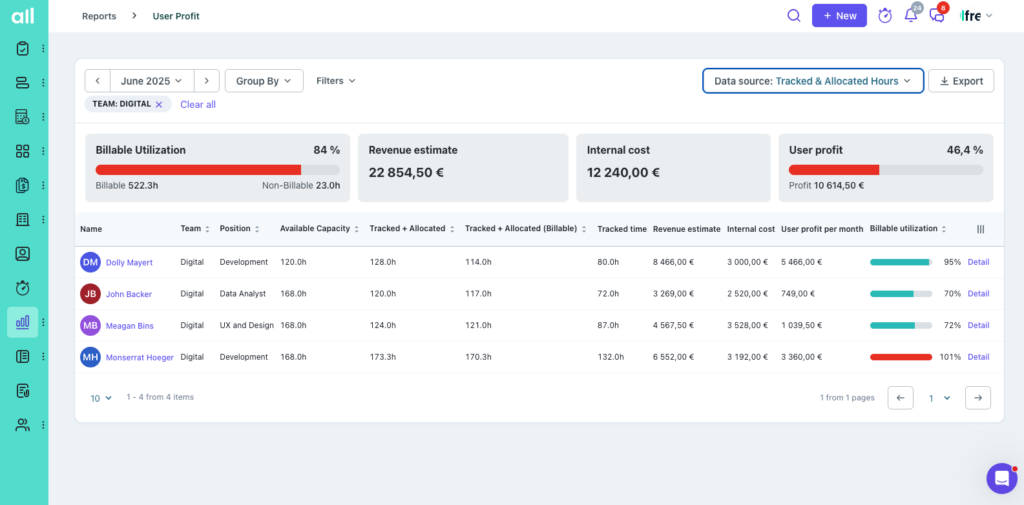Click Monserrat Hoeger's red 101% utilization bar
Image resolution: width=1024 pixels, height=505 pixels.
tap(901, 357)
